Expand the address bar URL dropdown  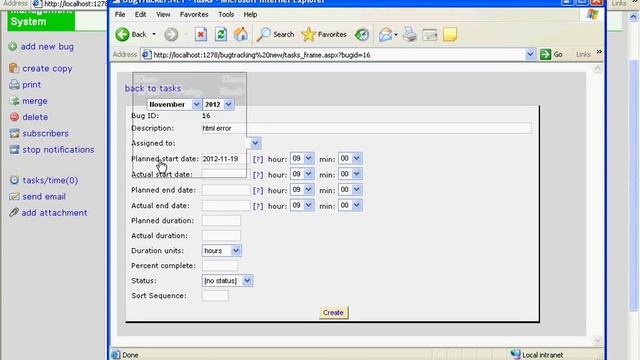(530, 54)
